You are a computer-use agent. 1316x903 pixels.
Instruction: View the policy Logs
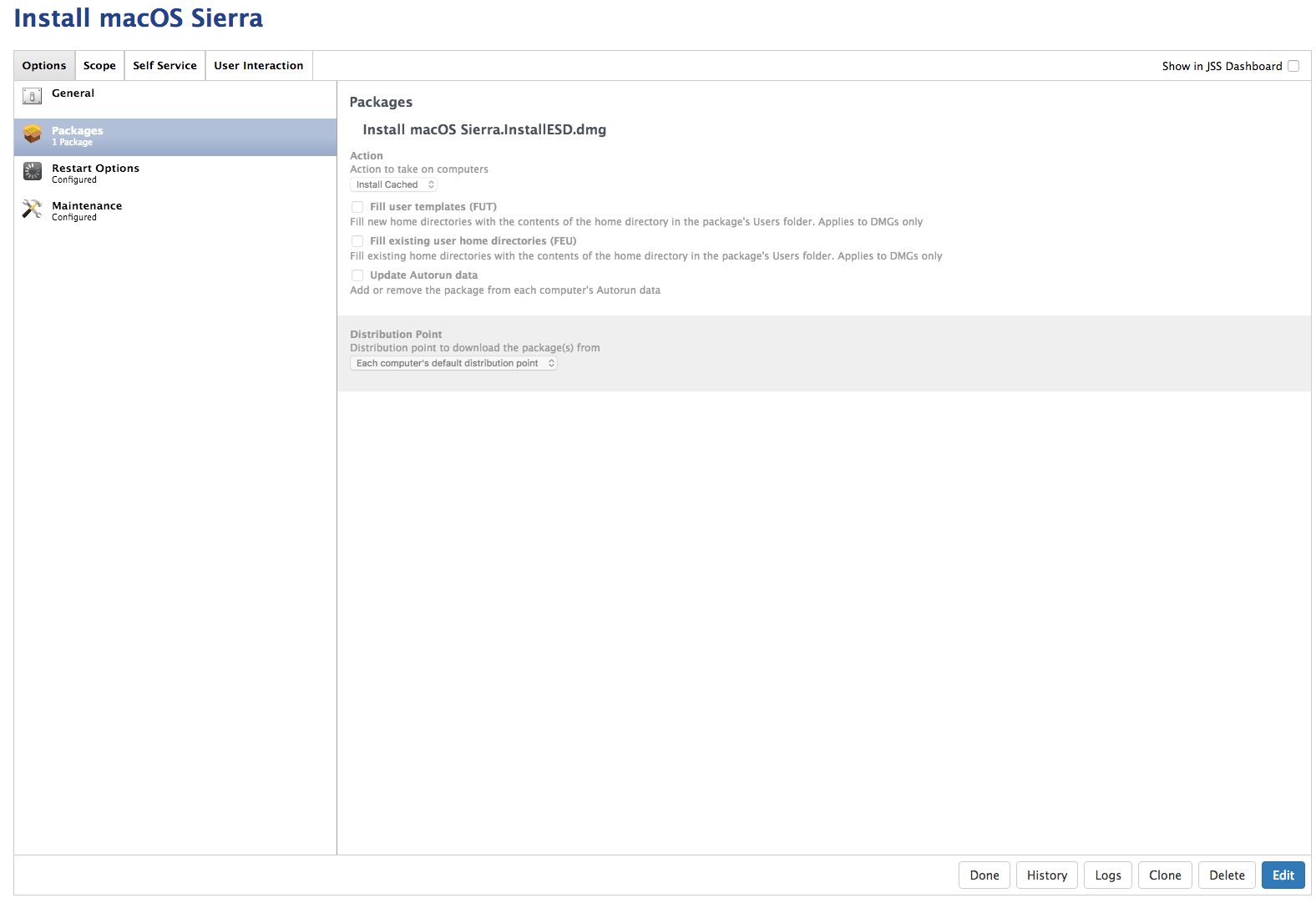[x=1108, y=875]
